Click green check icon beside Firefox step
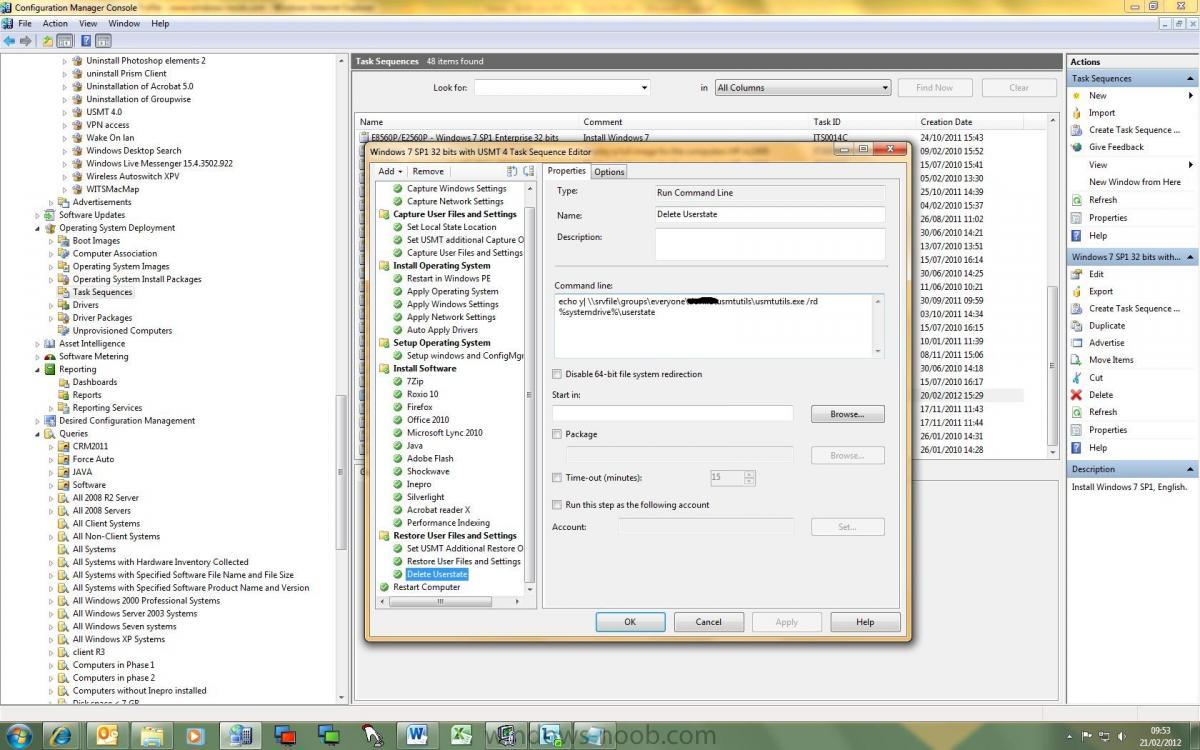The image size is (1200, 750). (398, 407)
